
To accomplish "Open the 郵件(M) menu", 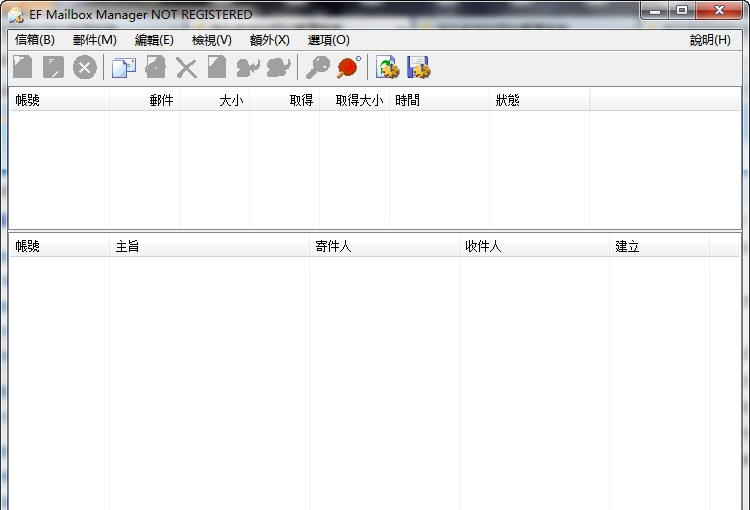I will (x=95, y=40).
